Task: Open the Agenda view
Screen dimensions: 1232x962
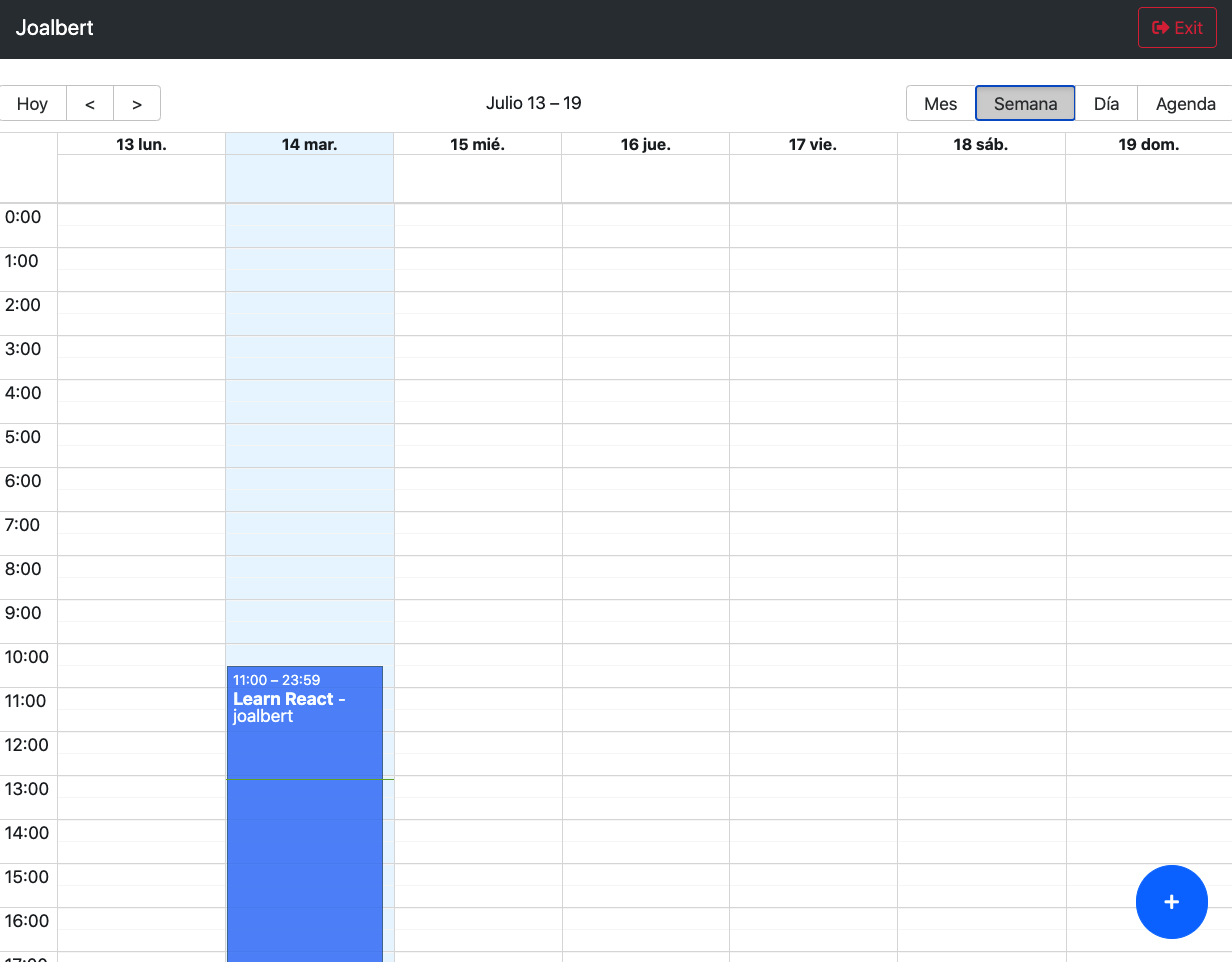Action: coord(1186,103)
